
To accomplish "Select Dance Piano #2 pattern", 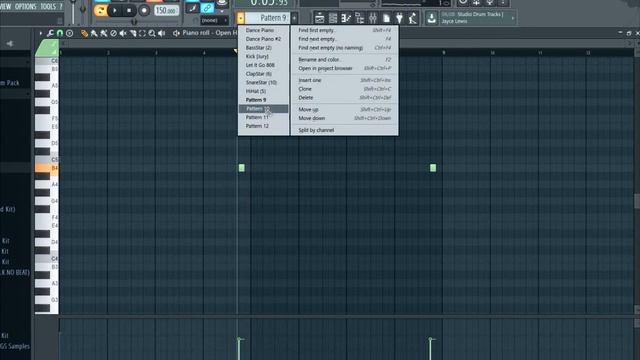I will pyautogui.click(x=263, y=39).
